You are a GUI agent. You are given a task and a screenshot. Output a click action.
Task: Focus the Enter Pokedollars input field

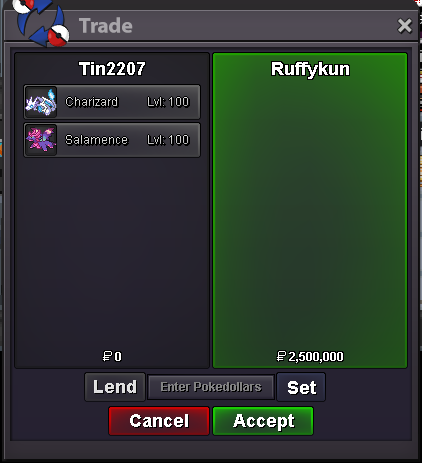click(211, 387)
